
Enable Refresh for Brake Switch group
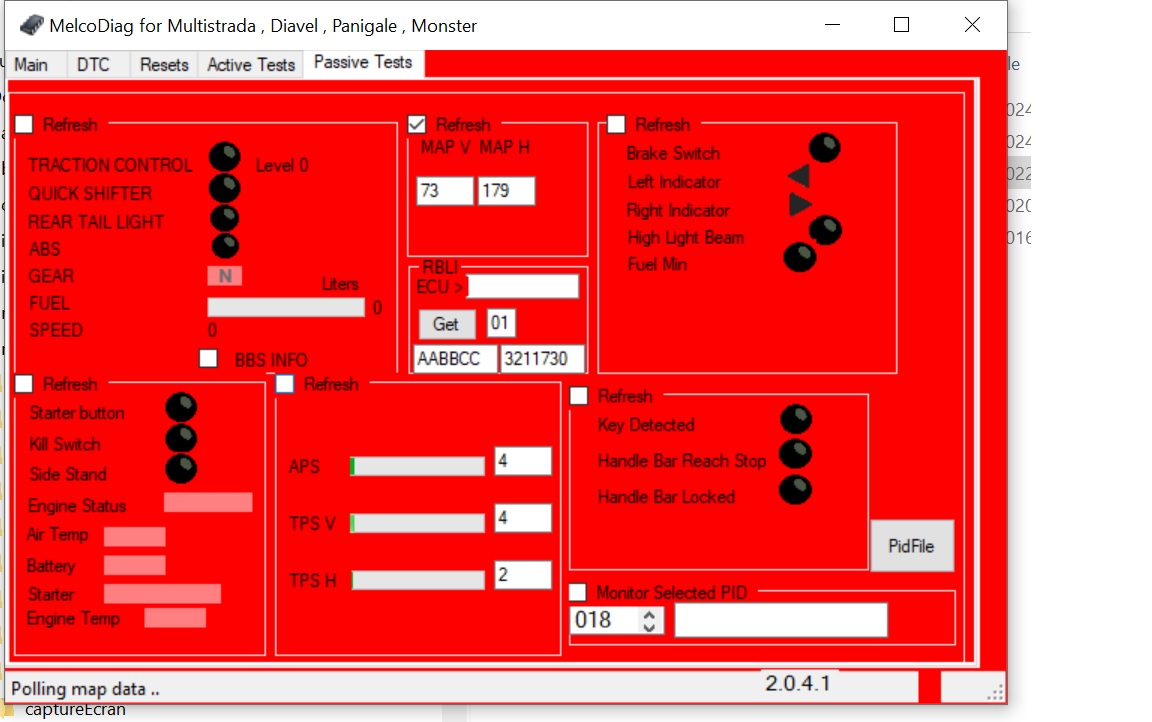pyautogui.click(x=616, y=124)
